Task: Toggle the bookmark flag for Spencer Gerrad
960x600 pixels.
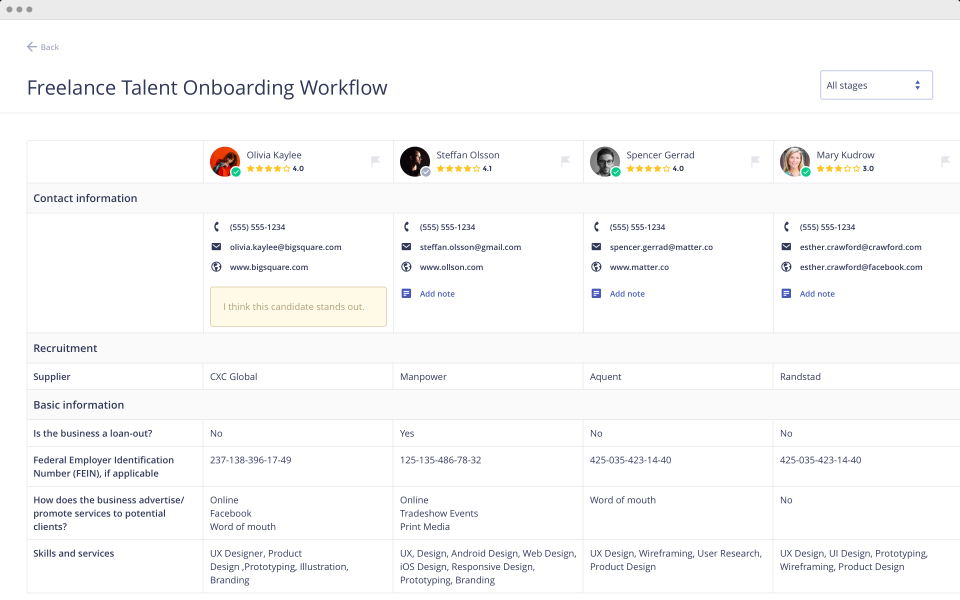Action: point(755,161)
